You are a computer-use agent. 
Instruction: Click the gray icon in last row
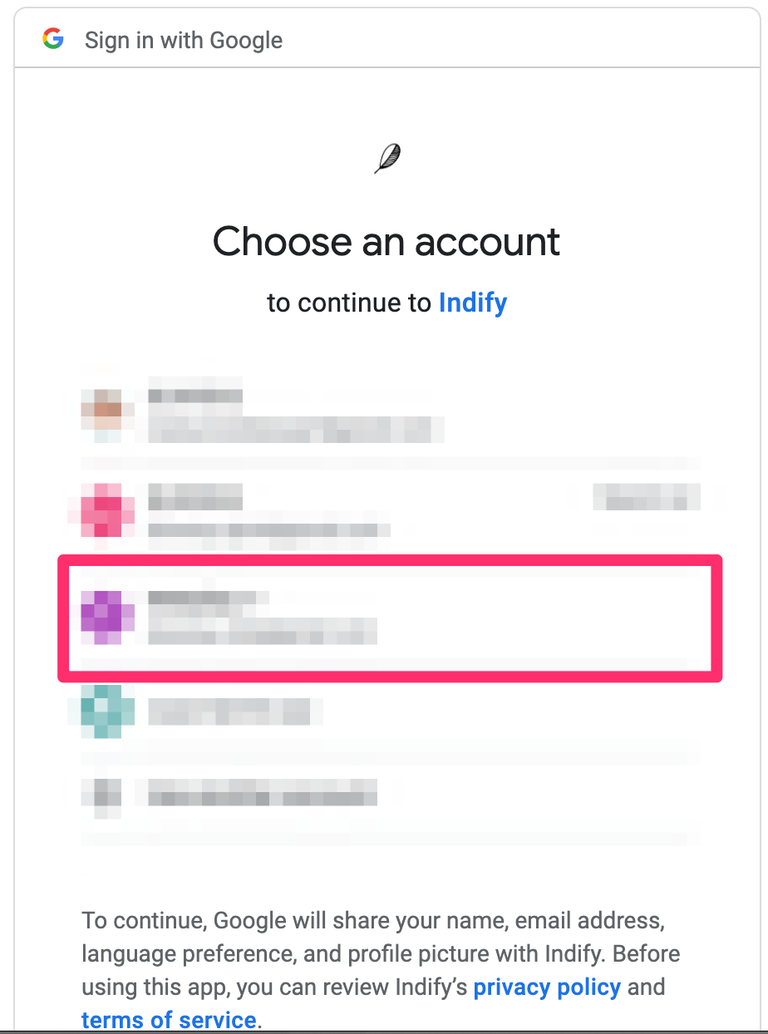[x=102, y=799]
